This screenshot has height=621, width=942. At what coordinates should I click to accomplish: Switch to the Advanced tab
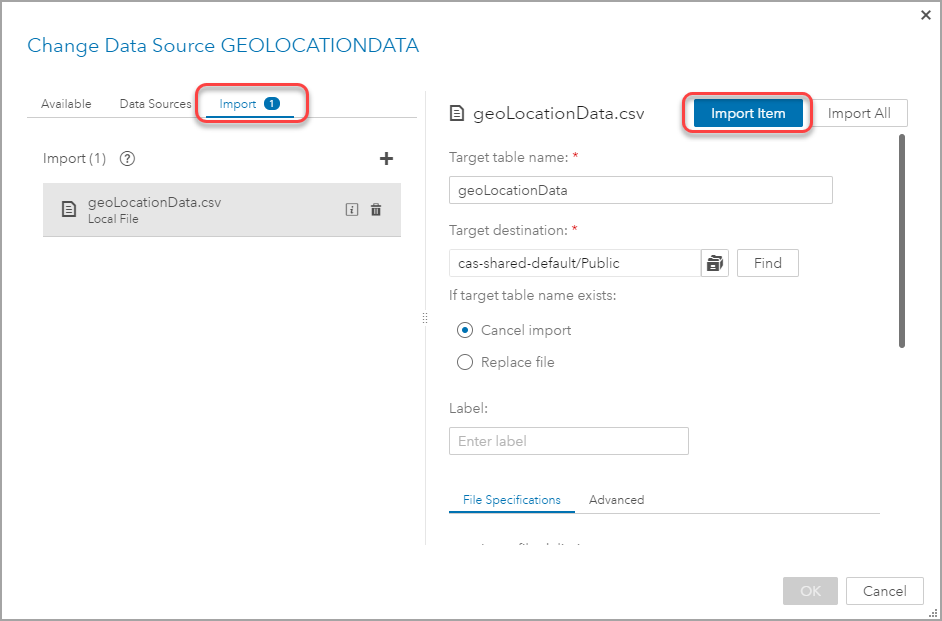tap(616, 500)
